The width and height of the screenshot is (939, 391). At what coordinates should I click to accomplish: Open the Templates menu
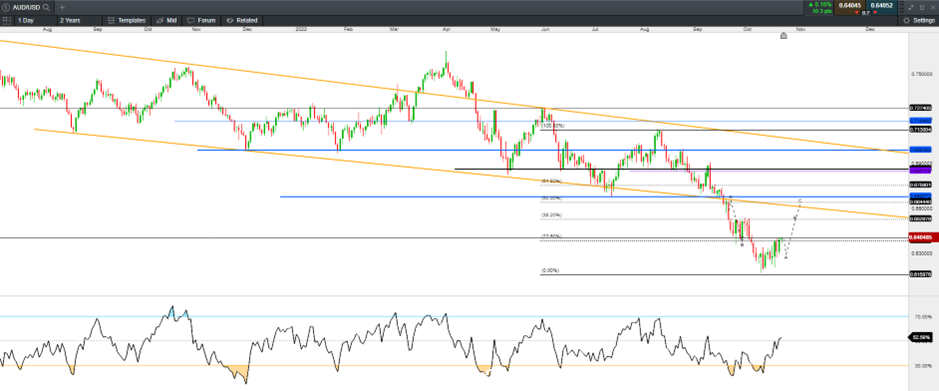coord(127,20)
